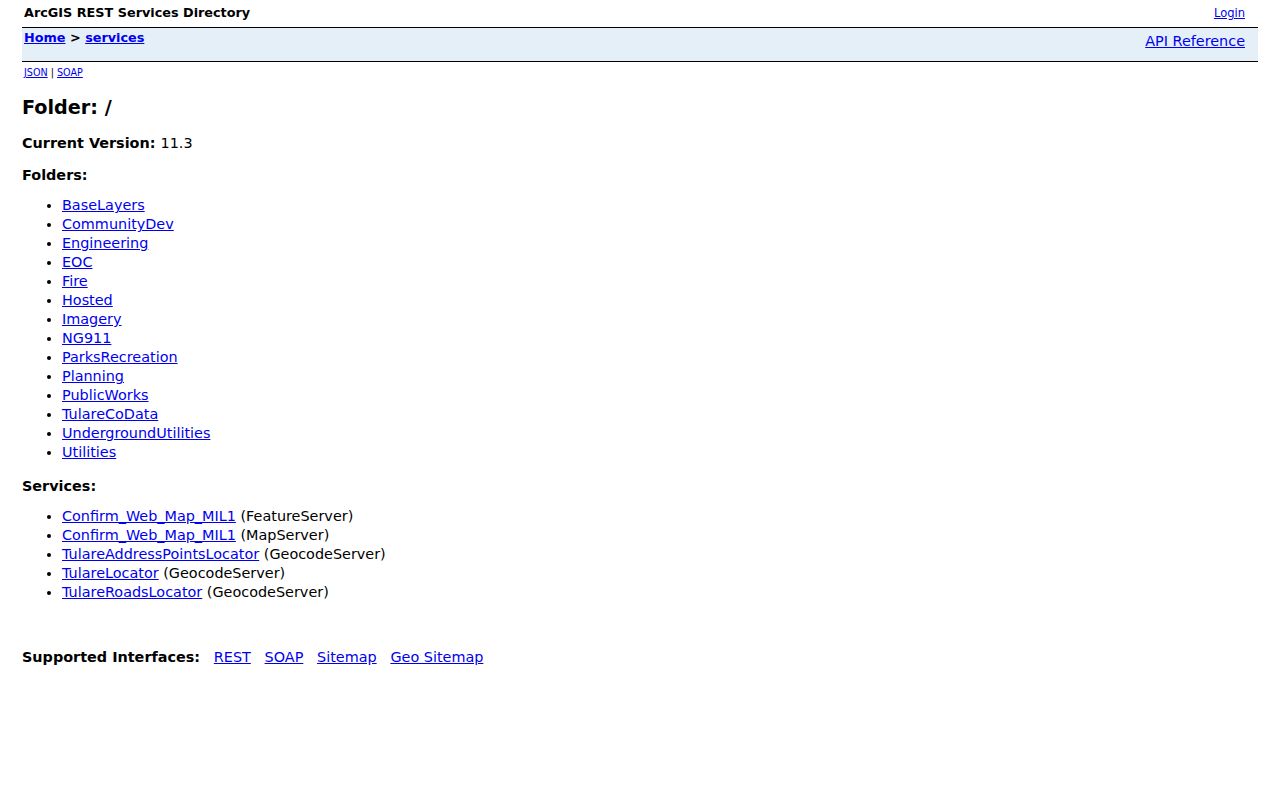Select 'ArcGIS REST Services Directory' title
This screenshot has width=1280, height=800.
137,13
